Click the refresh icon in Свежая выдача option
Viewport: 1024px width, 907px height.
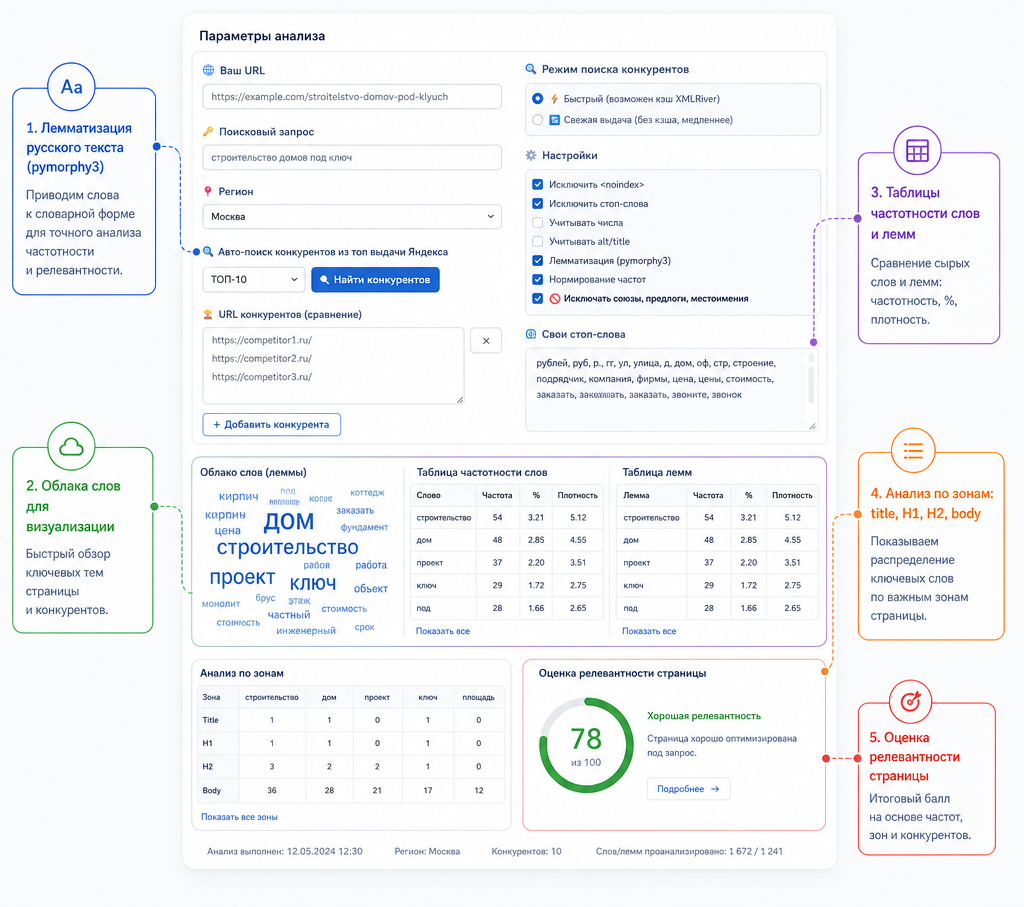pos(554,119)
